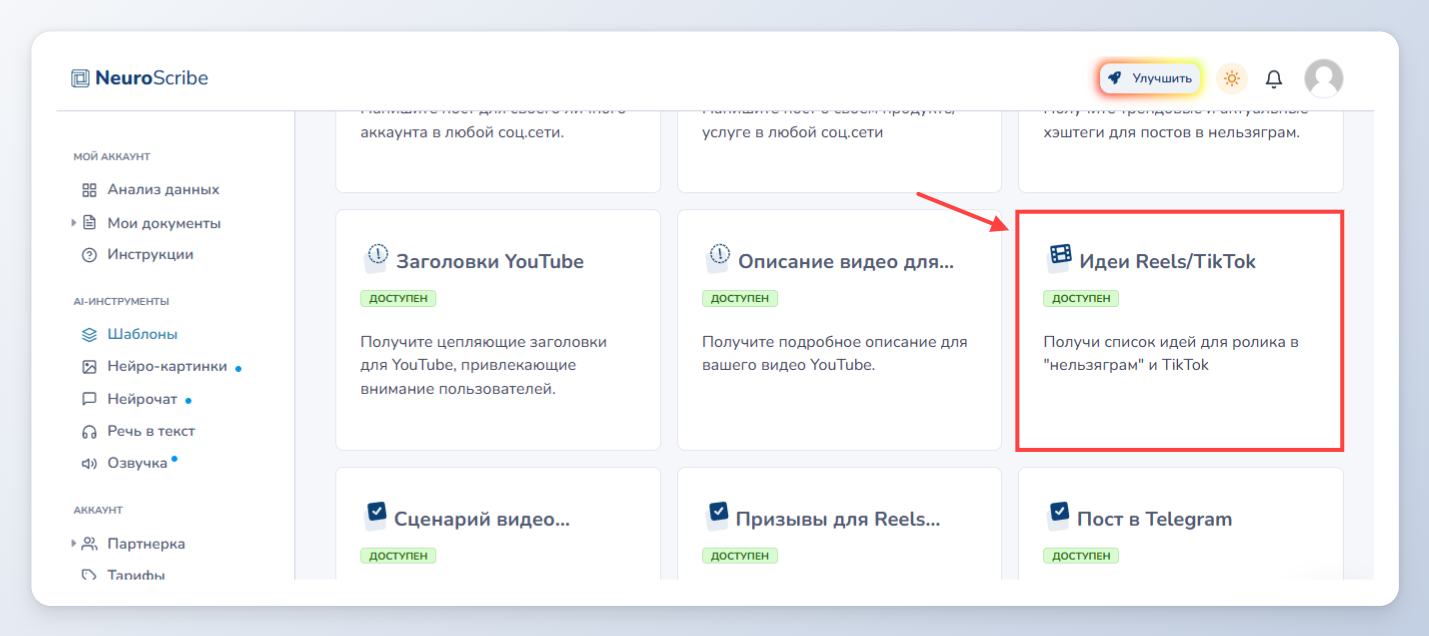This screenshot has height=636, width=1429.
Task: Click the Идеи Reels/TikTok film icon
Action: [1059, 258]
